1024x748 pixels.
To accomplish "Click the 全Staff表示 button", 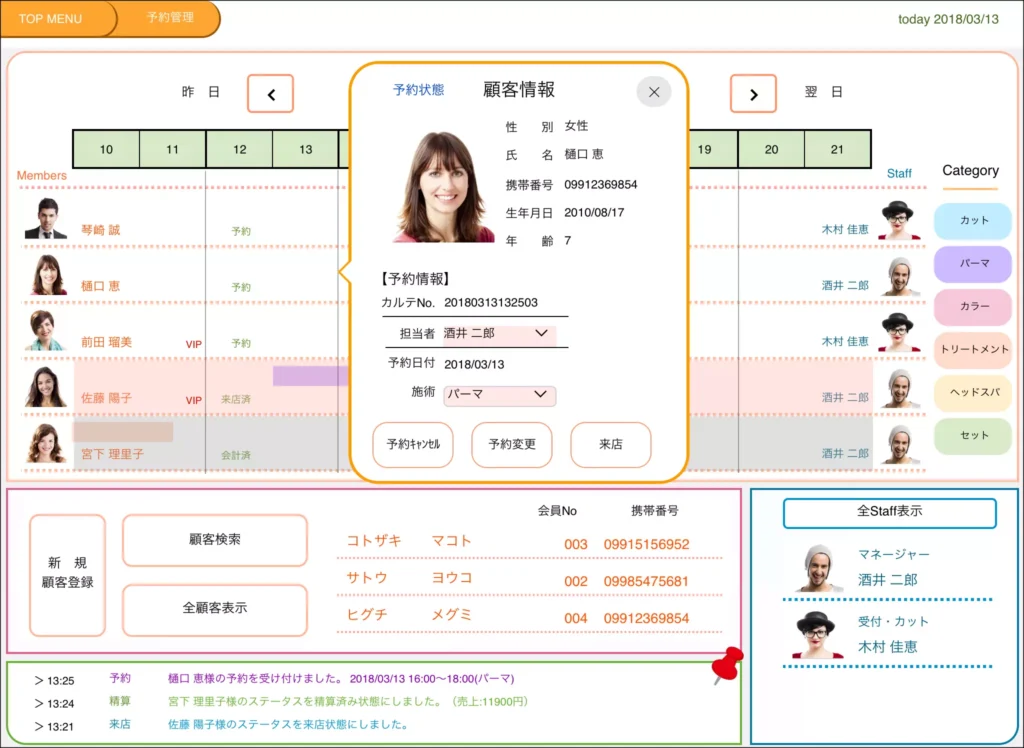I will coord(889,512).
